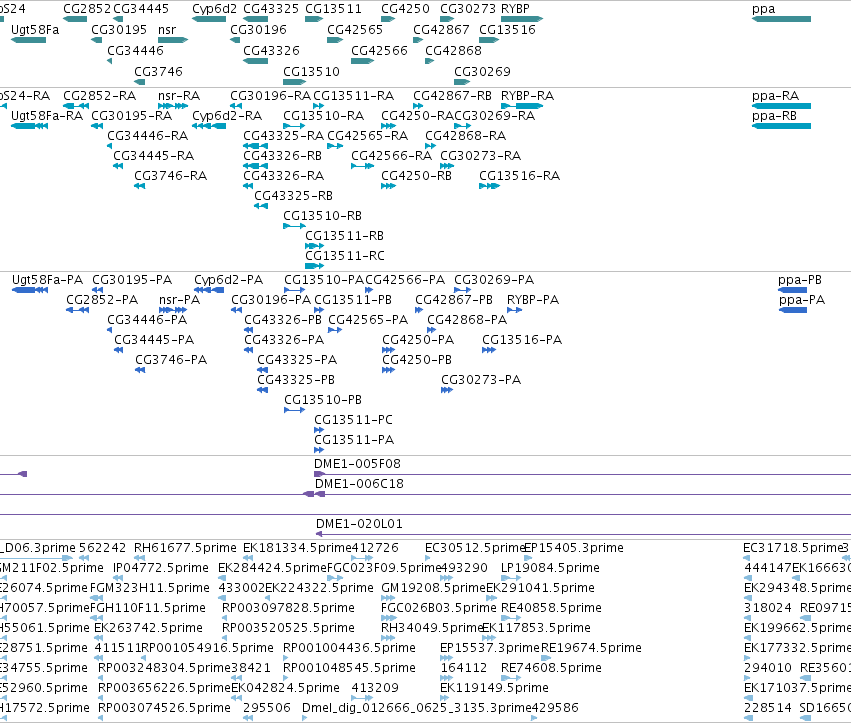Click protein ppa-PB label
This screenshot has height=723, width=851.
click(x=800, y=280)
